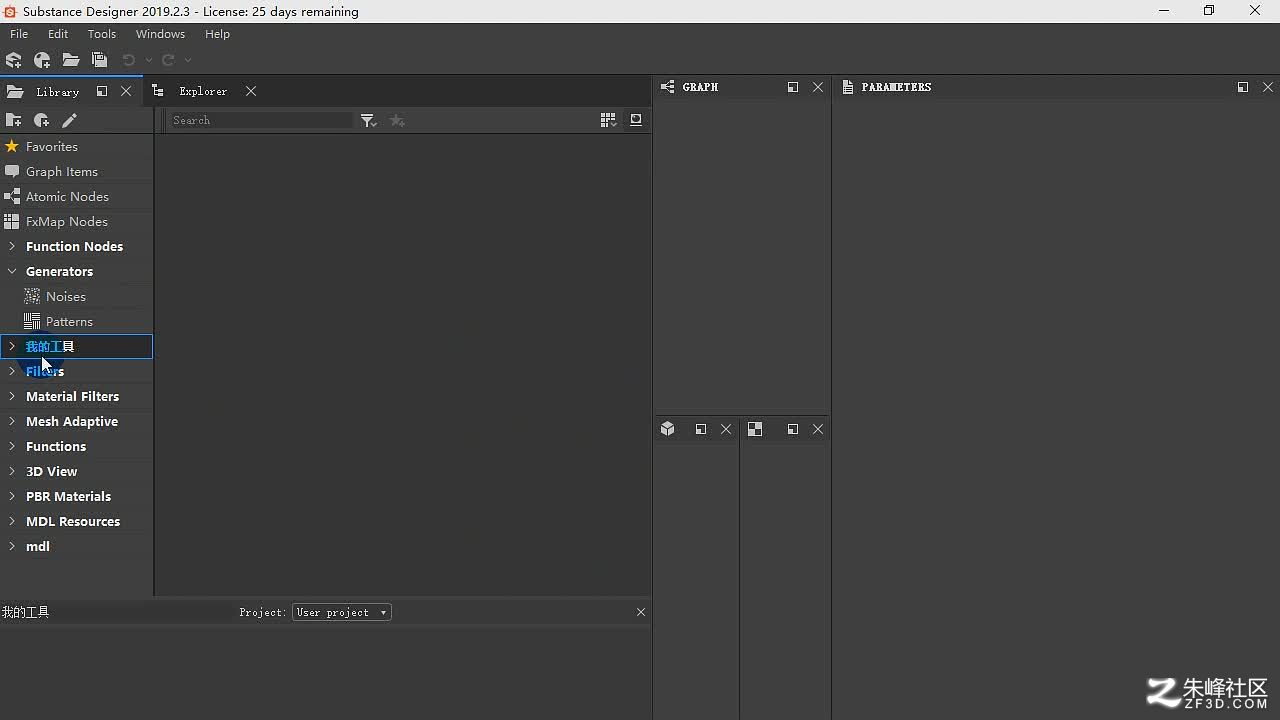Click the Save all packages icon

99,60
